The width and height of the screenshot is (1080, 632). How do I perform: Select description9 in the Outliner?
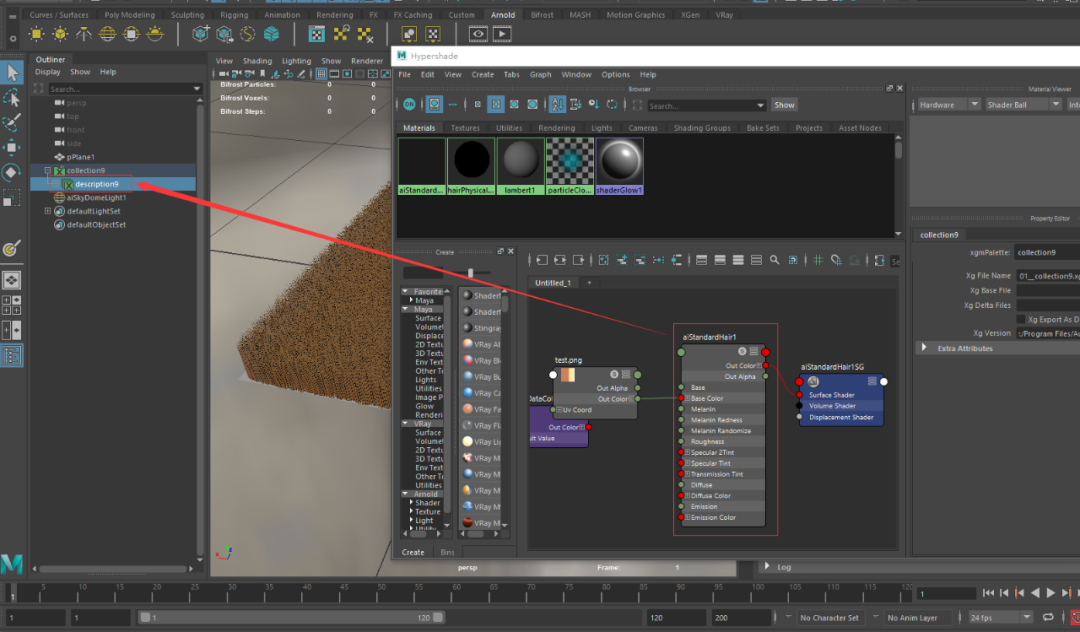[x=96, y=184]
